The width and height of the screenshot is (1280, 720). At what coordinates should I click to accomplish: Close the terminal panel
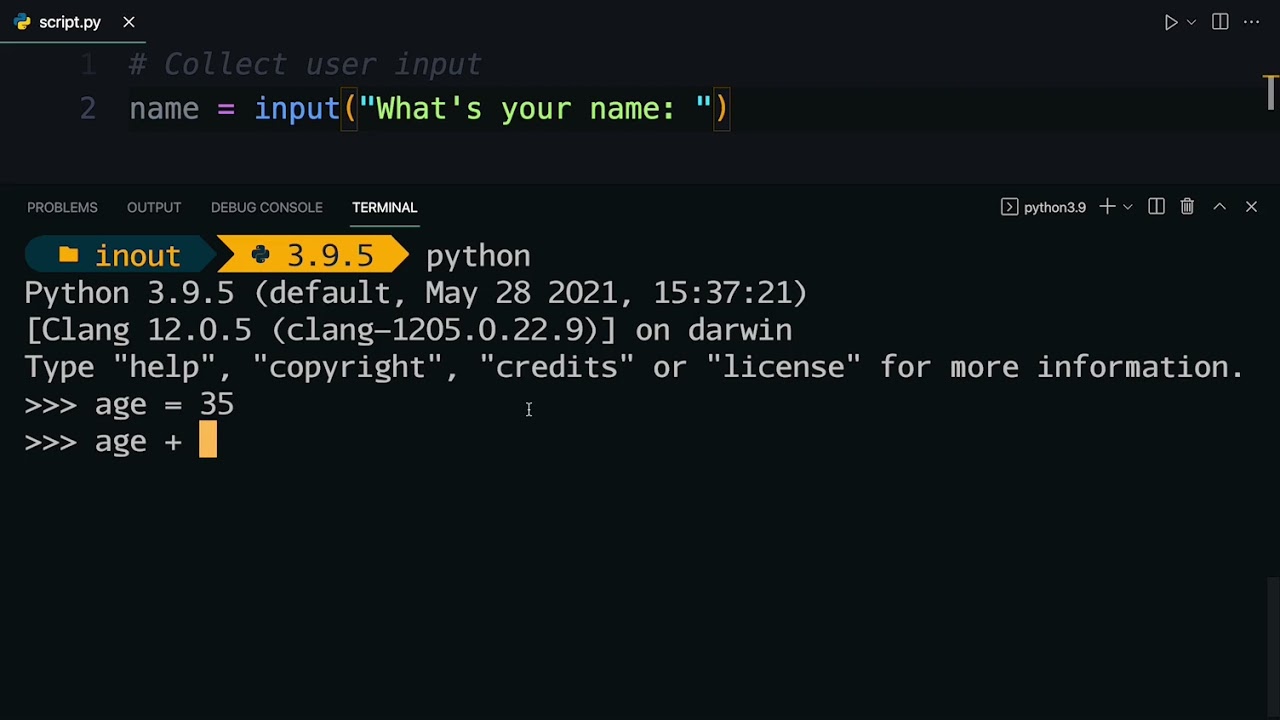click(1251, 207)
